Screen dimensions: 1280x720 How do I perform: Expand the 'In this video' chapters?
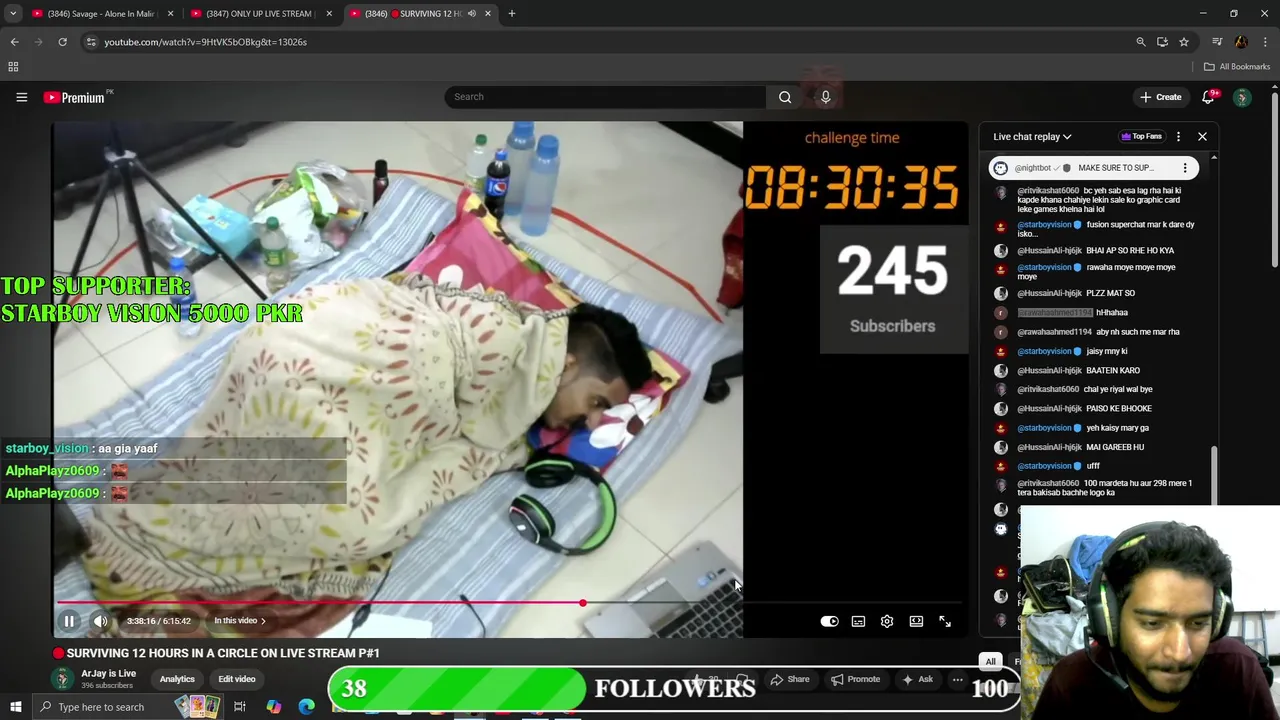pos(240,621)
